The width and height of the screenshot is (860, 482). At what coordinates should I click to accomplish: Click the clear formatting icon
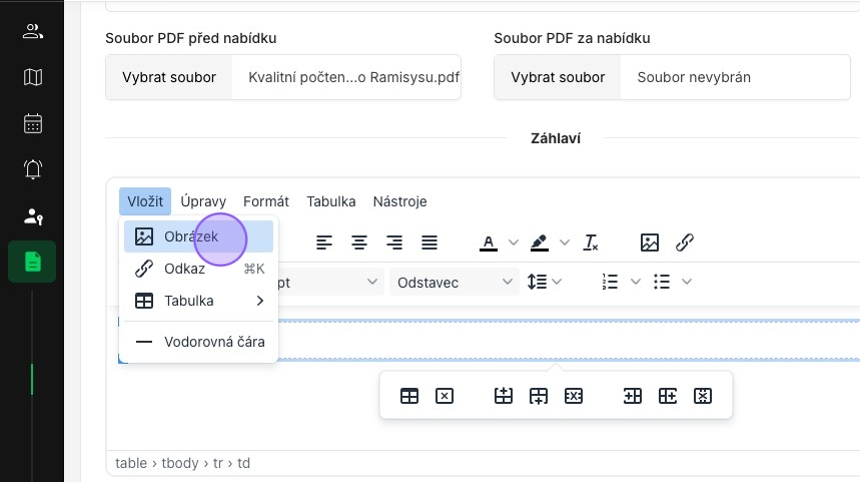pos(591,242)
